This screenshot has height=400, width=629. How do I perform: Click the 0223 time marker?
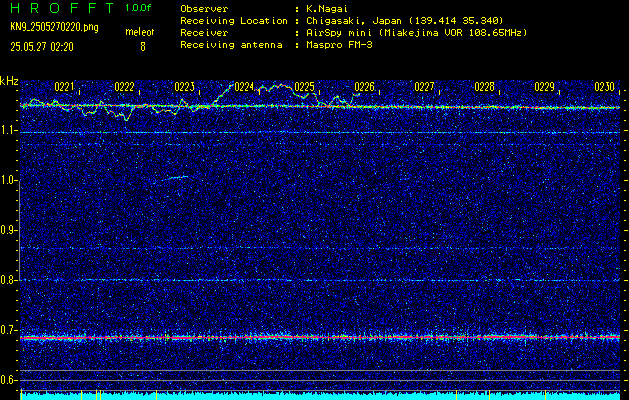tap(184, 87)
